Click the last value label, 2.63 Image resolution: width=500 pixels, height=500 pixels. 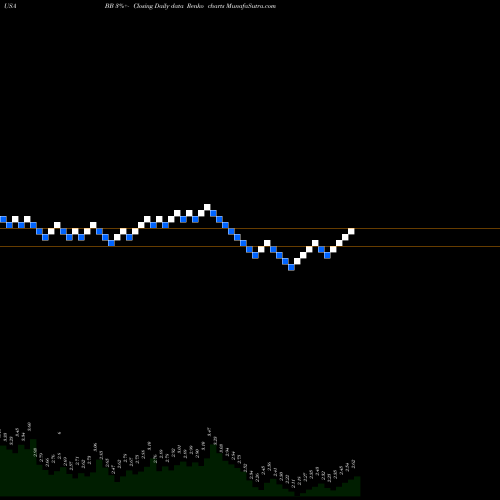click(x=354, y=464)
